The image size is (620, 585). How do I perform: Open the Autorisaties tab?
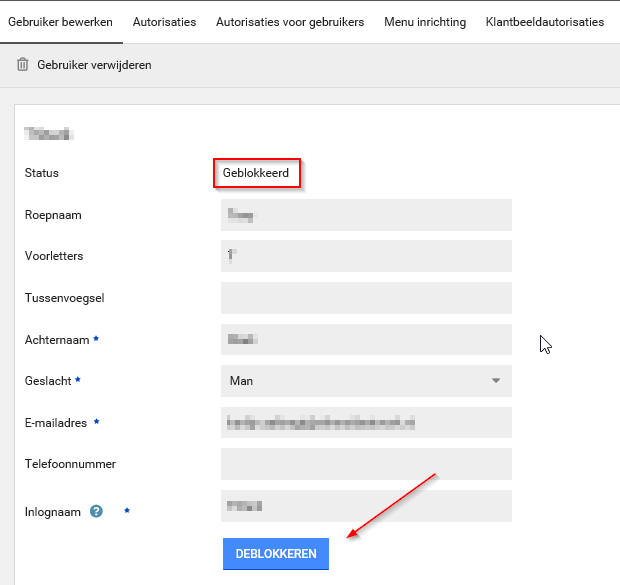point(164,22)
